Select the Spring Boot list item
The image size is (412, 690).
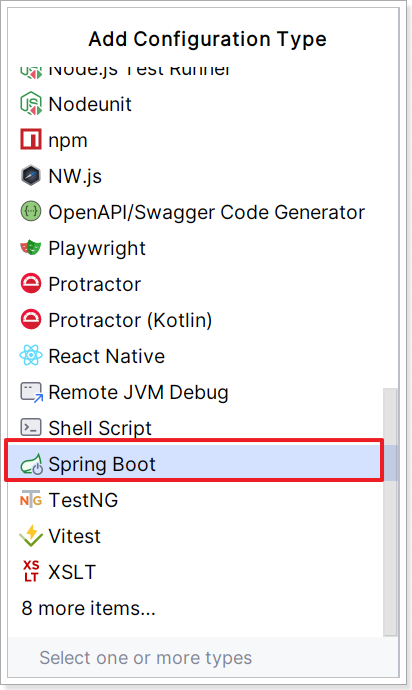coord(194,463)
